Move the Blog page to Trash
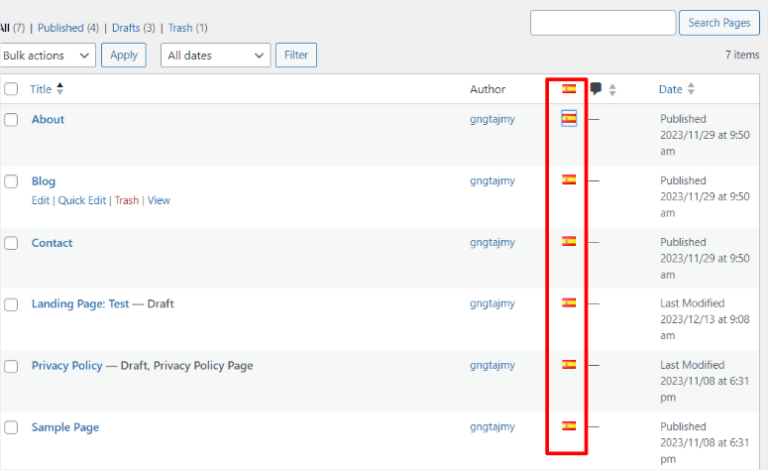Screen dimensions: 768x470 126,200
